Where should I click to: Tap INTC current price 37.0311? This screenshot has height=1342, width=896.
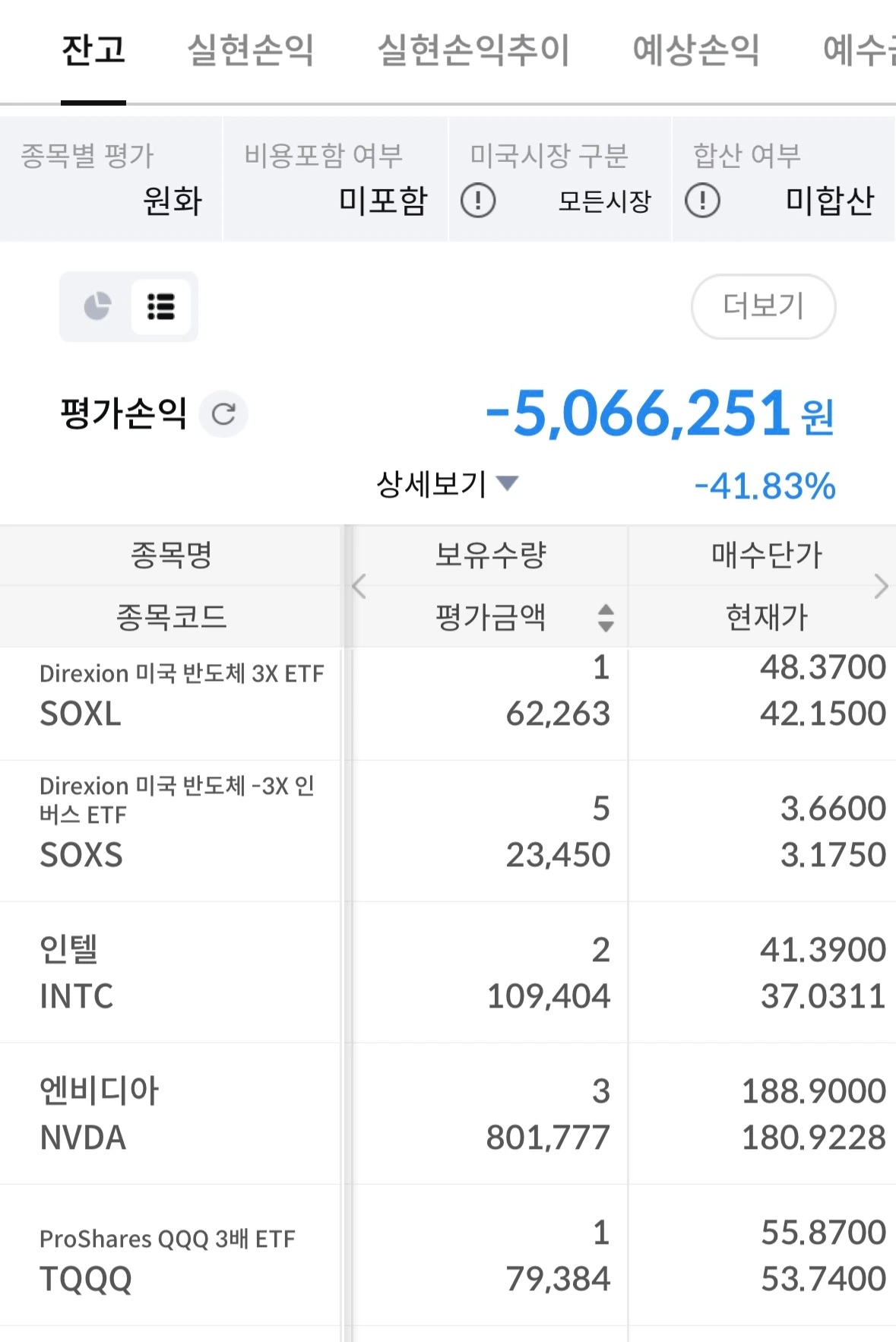(x=823, y=996)
